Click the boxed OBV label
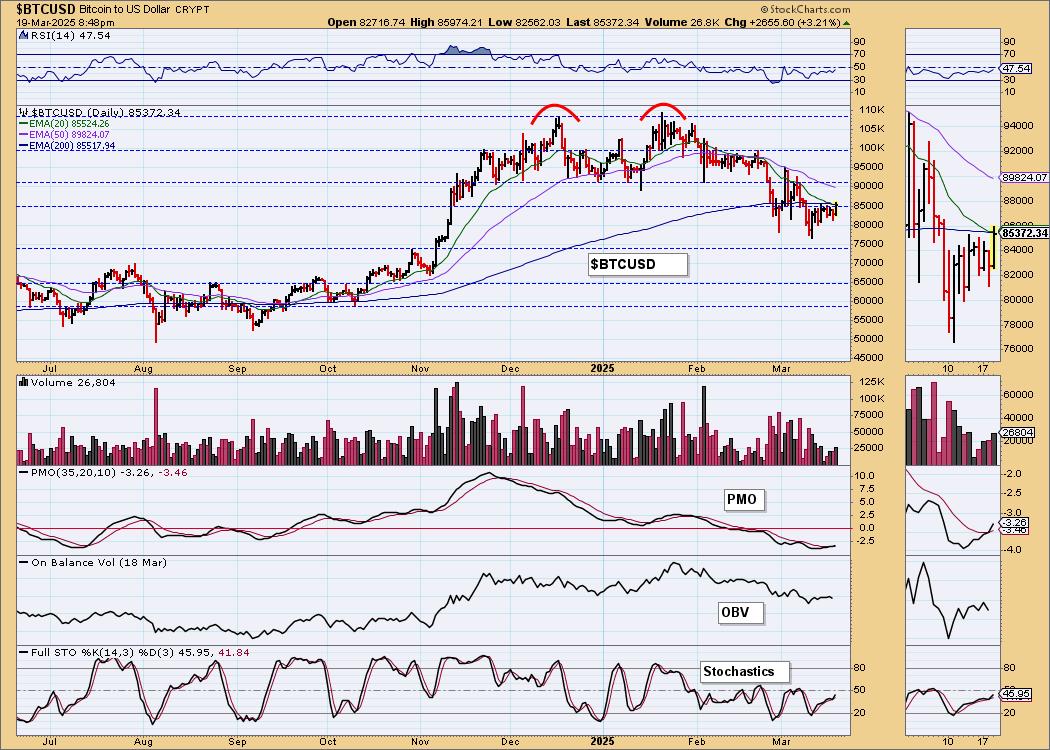 (740, 612)
